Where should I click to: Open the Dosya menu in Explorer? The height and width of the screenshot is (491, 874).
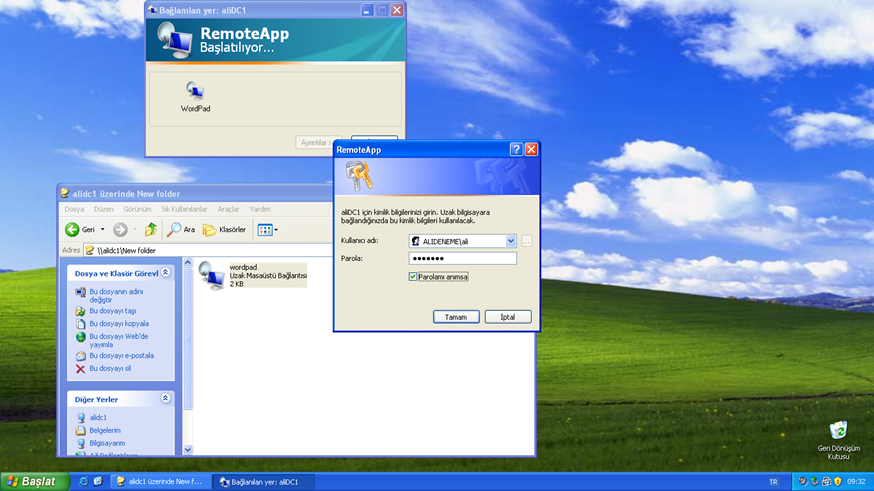click(x=74, y=209)
